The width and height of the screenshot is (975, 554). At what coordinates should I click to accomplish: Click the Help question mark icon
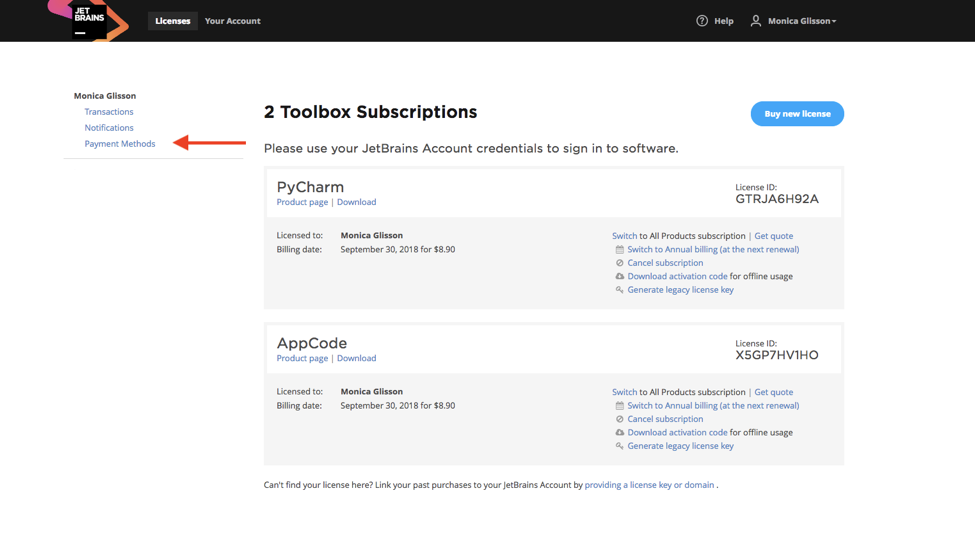click(x=702, y=21)
